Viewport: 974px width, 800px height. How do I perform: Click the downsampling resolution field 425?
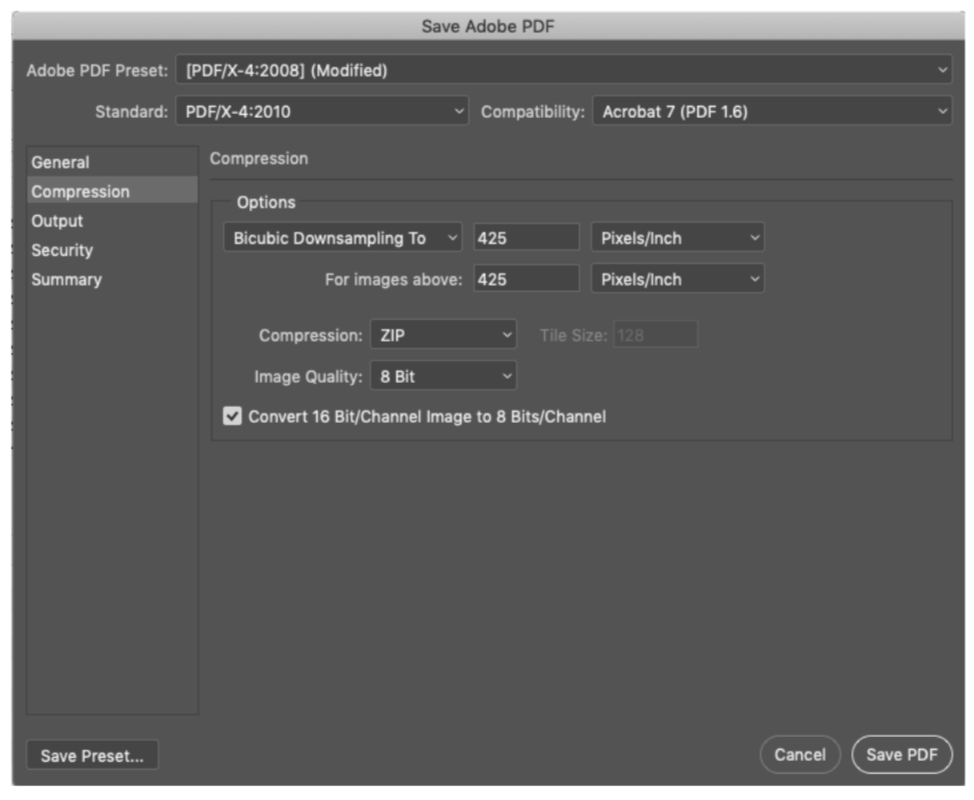(x=526, y=237)
